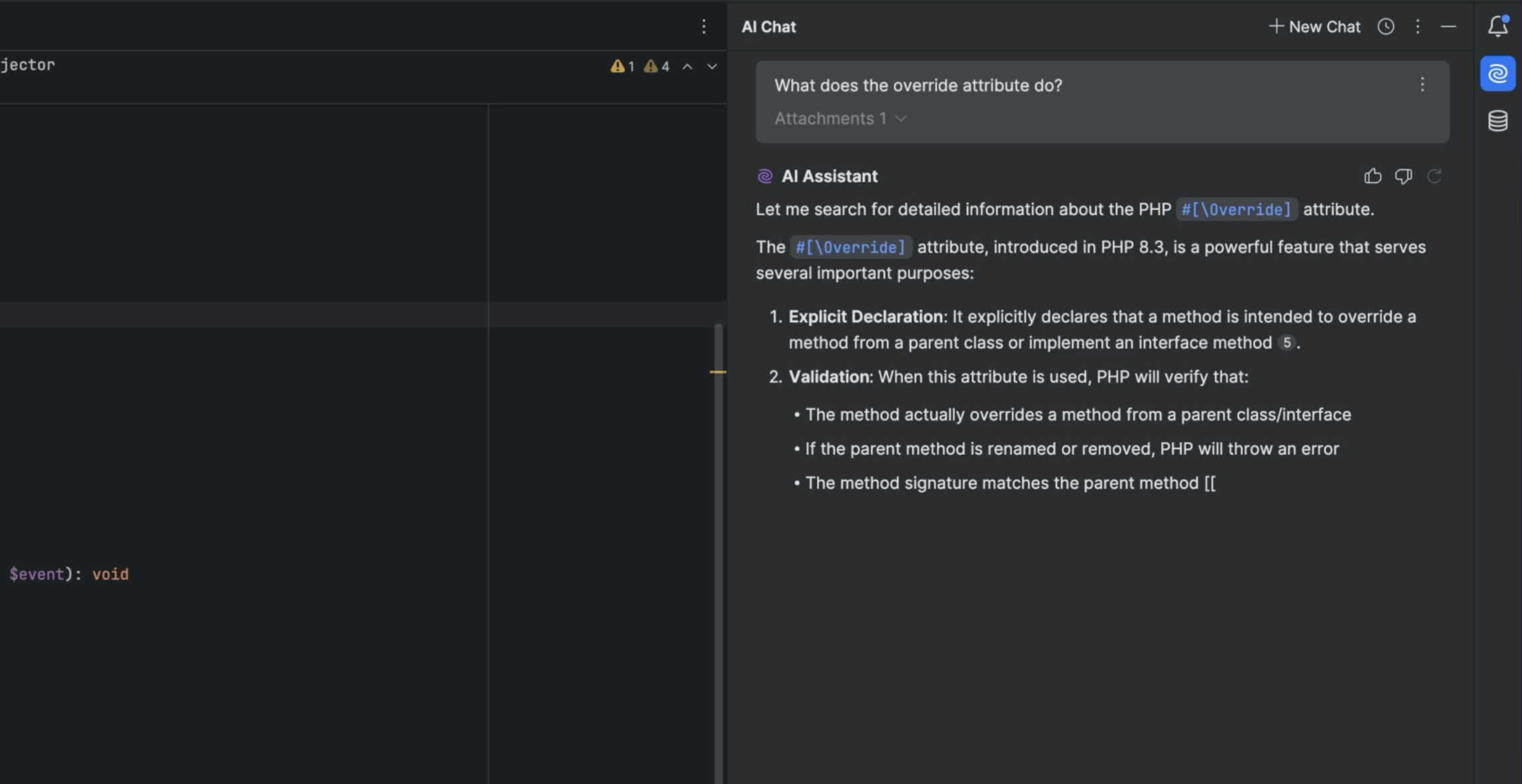This screenshot has width=1522, height=784.
Task: Open the AI Assistant tool window
Action: [x=1497, y=73]
